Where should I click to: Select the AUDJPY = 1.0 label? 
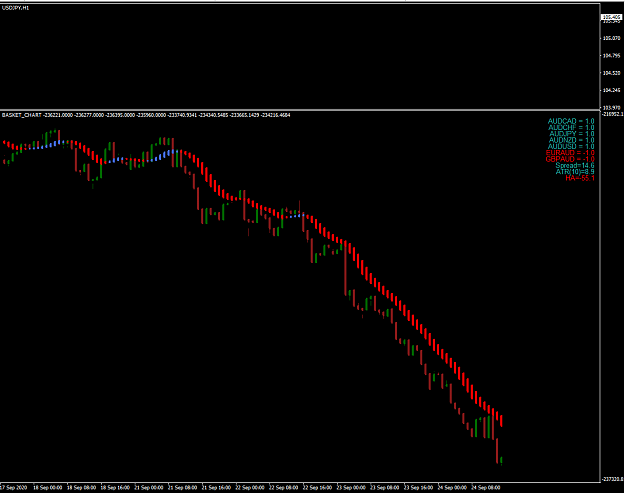point(572,134)
